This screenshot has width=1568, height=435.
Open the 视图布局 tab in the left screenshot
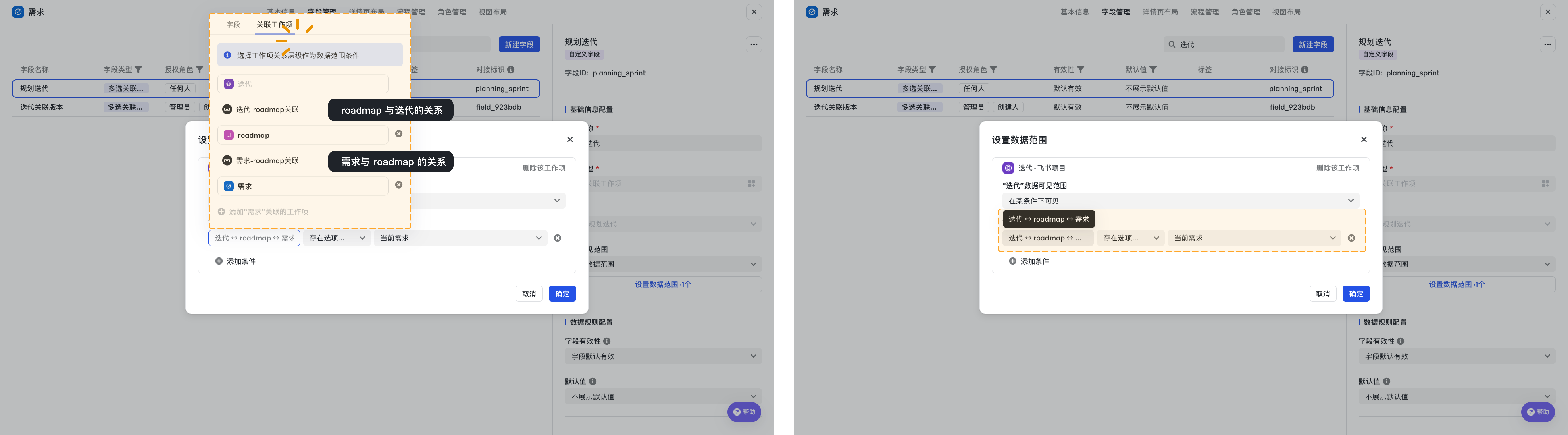[492, 12]
